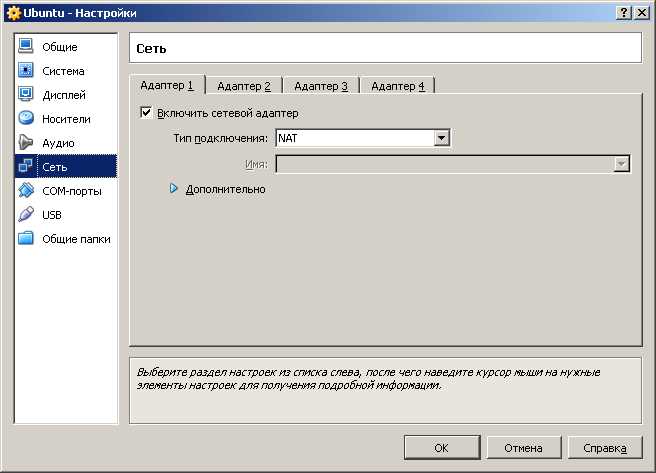Select the Общие папки folder icon
The image size is (656, 473).
tap(26, 238)
